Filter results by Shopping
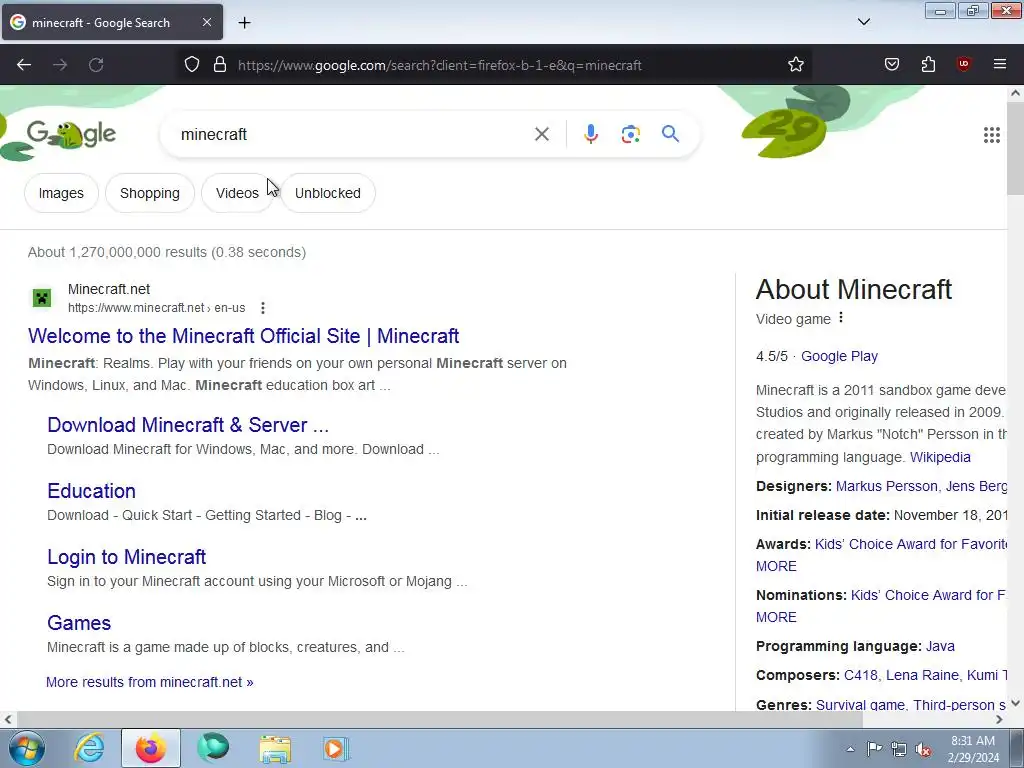This screenshot has width=1024, height=768. [x=150, y=193]
